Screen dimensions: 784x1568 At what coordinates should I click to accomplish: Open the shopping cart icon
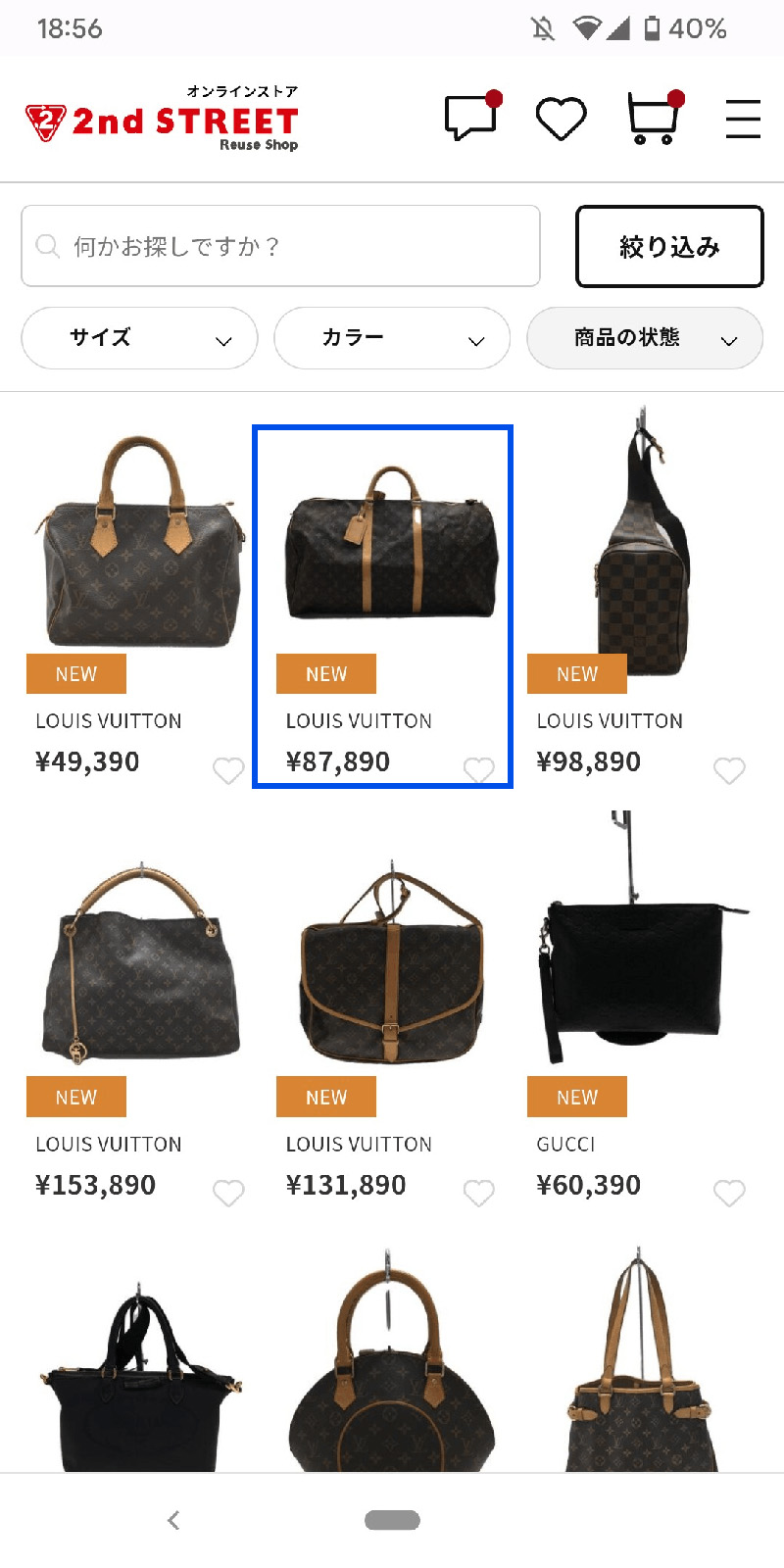click(x=654, y=118)
